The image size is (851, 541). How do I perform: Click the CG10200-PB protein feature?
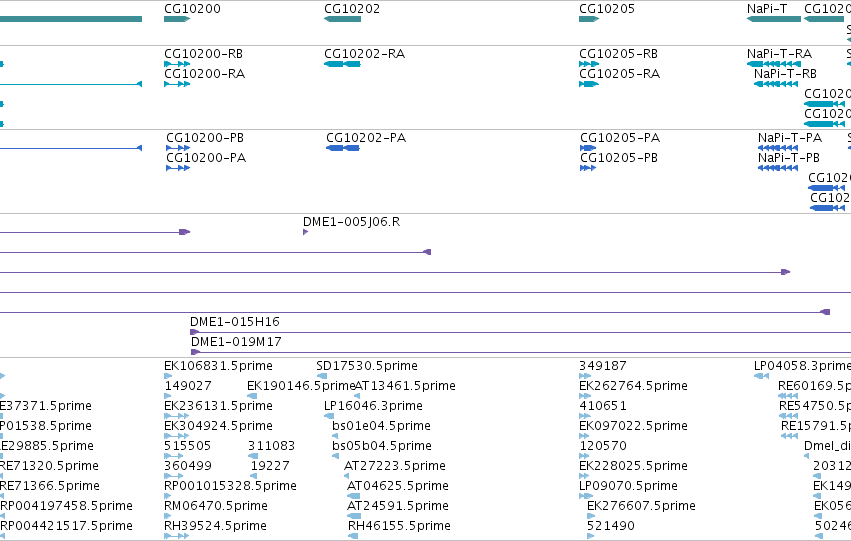tap(178, 148)
